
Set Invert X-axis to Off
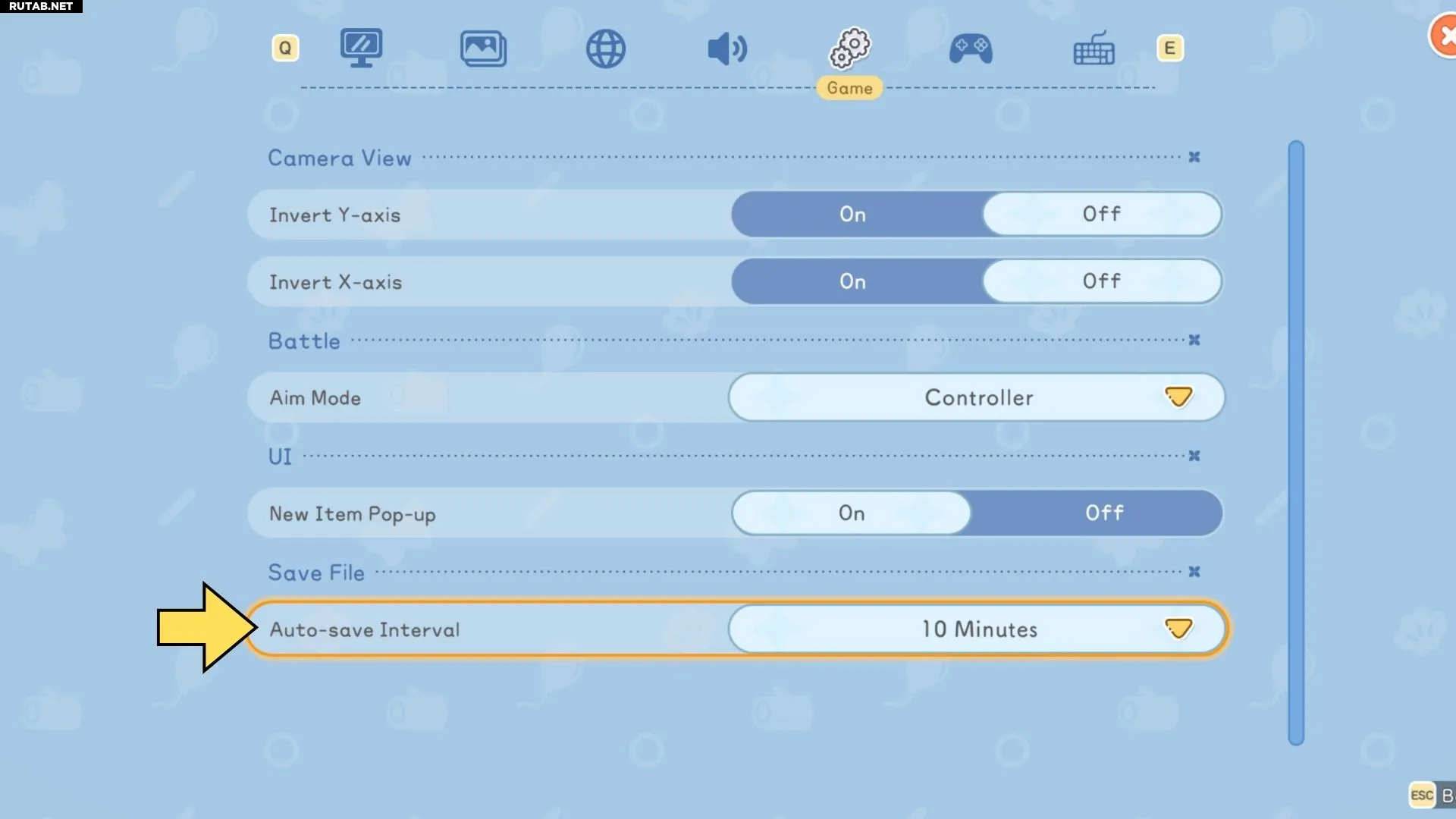[1101, 281]
